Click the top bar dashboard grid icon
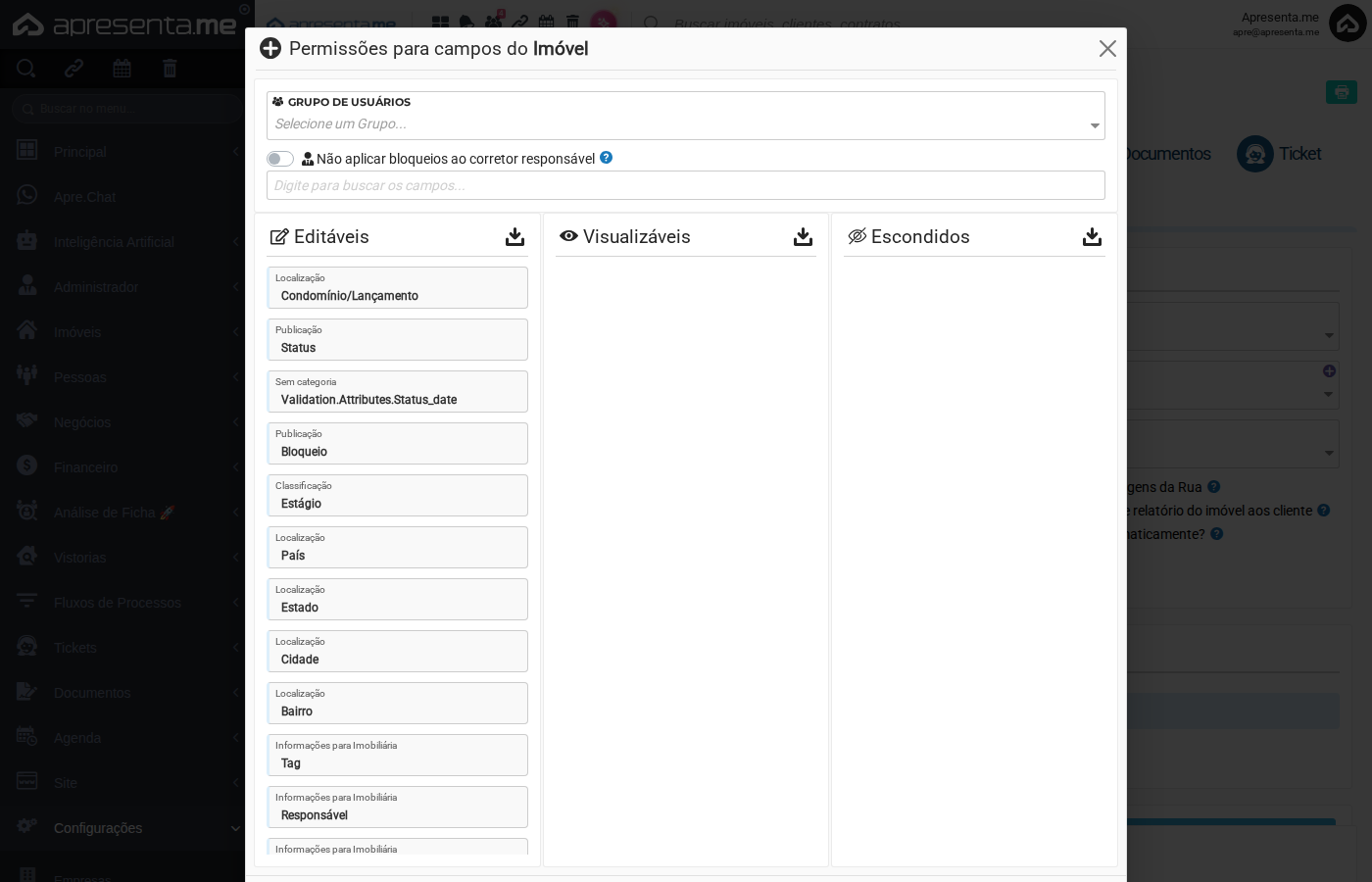 coord(440,22)
